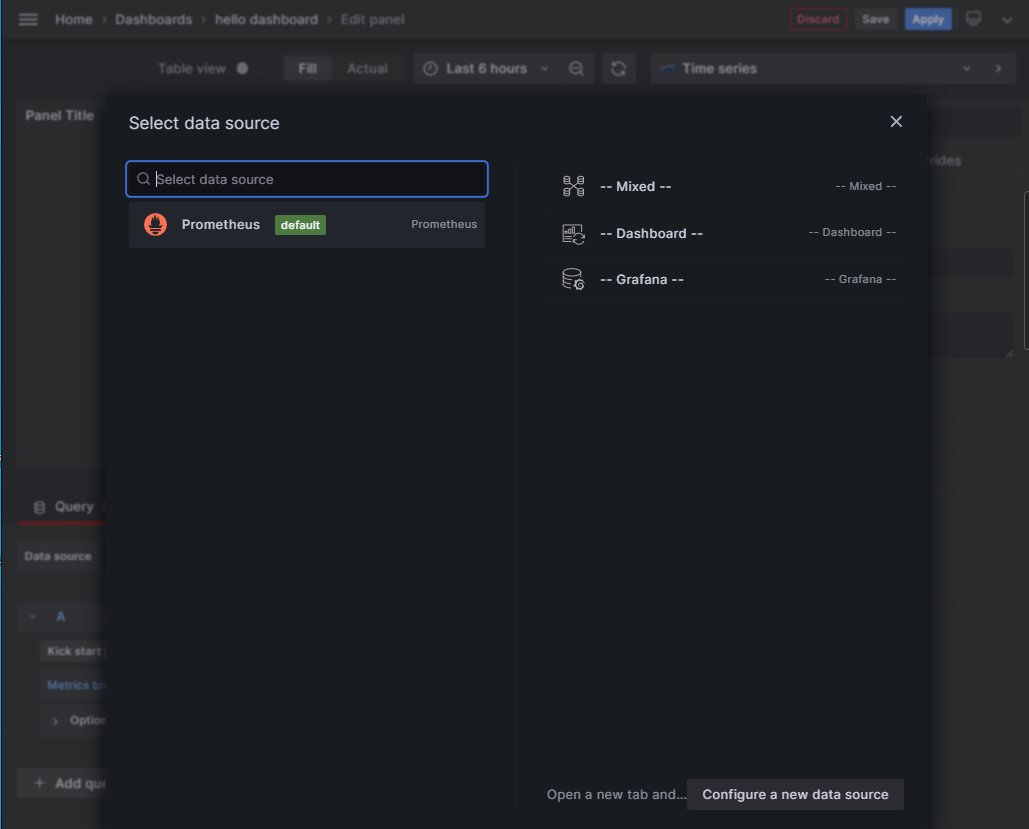Click the Kick start your query button

click(75, 651)
